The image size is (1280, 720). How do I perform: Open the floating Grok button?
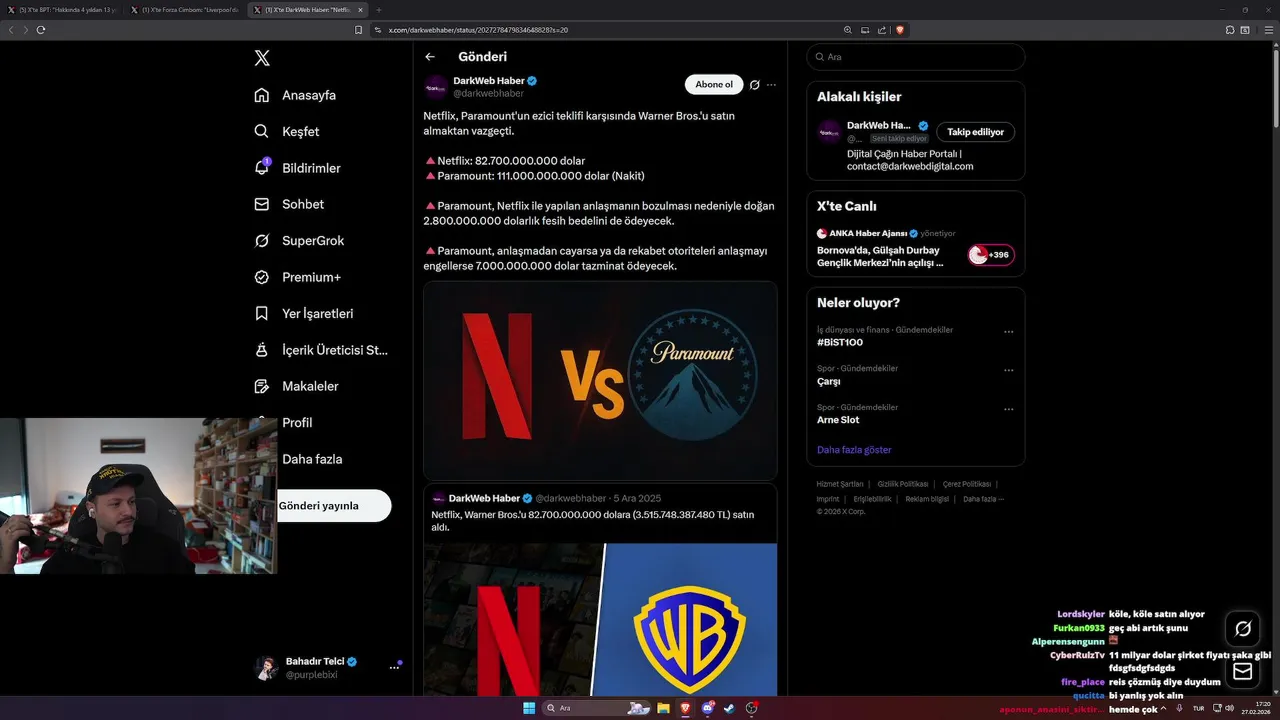1243,629
